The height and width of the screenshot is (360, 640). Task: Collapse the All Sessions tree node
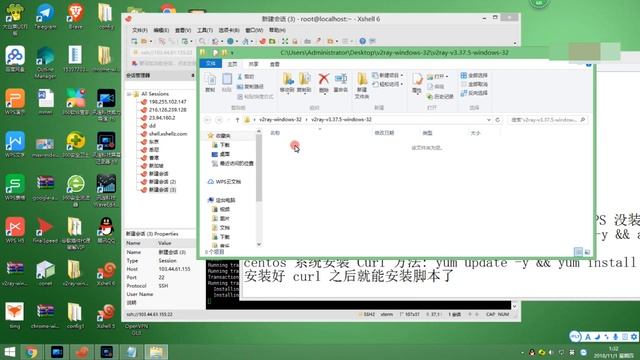coord(129,94)
